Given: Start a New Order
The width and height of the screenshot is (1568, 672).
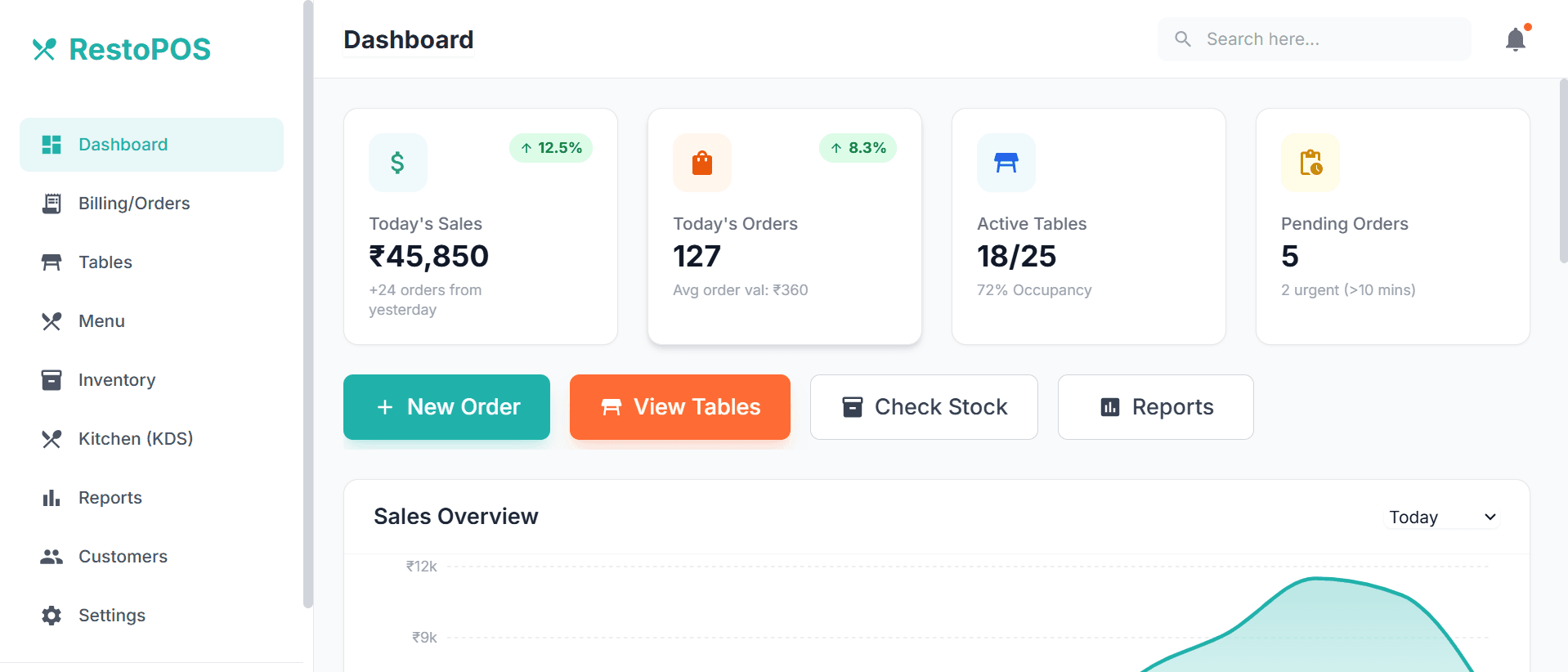Looking at the screenshot, I should [x=446, y=407].
